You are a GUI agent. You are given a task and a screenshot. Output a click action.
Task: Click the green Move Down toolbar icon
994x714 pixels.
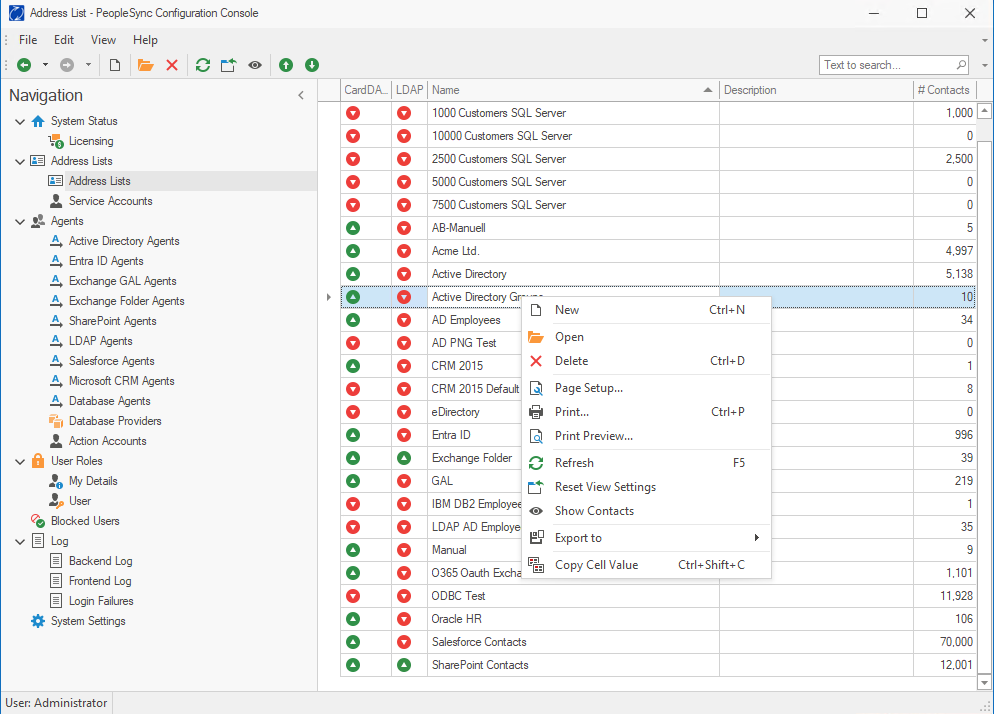pos(311,65)
